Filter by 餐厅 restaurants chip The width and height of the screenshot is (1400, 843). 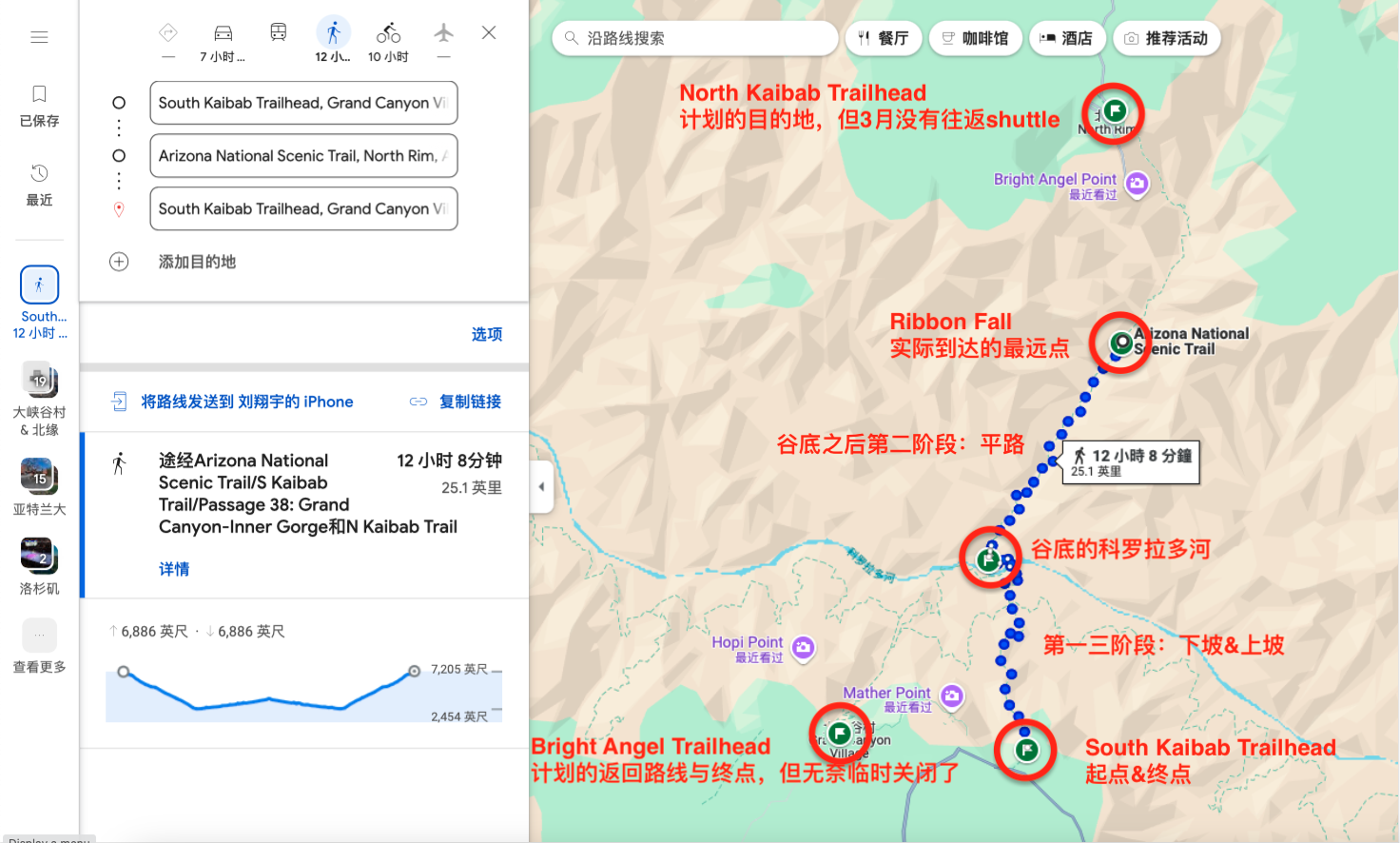tap(884, 38)
